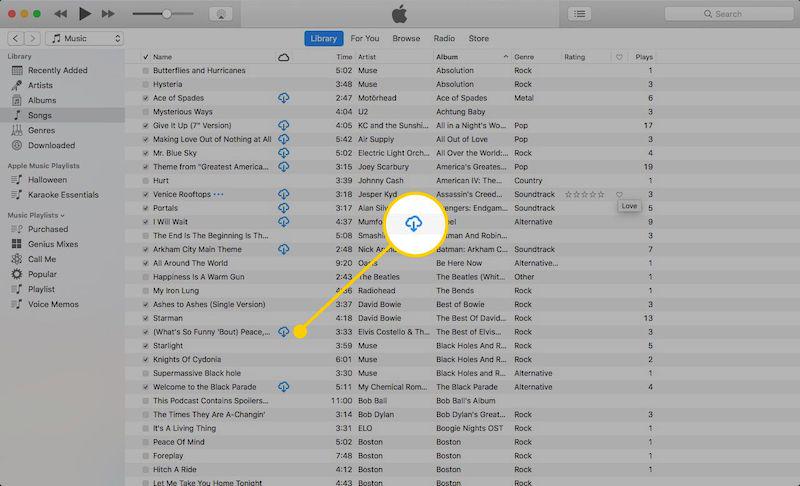Open the Music media type dropdown
This screenshot has height=486, width=800.
[85, 38]
